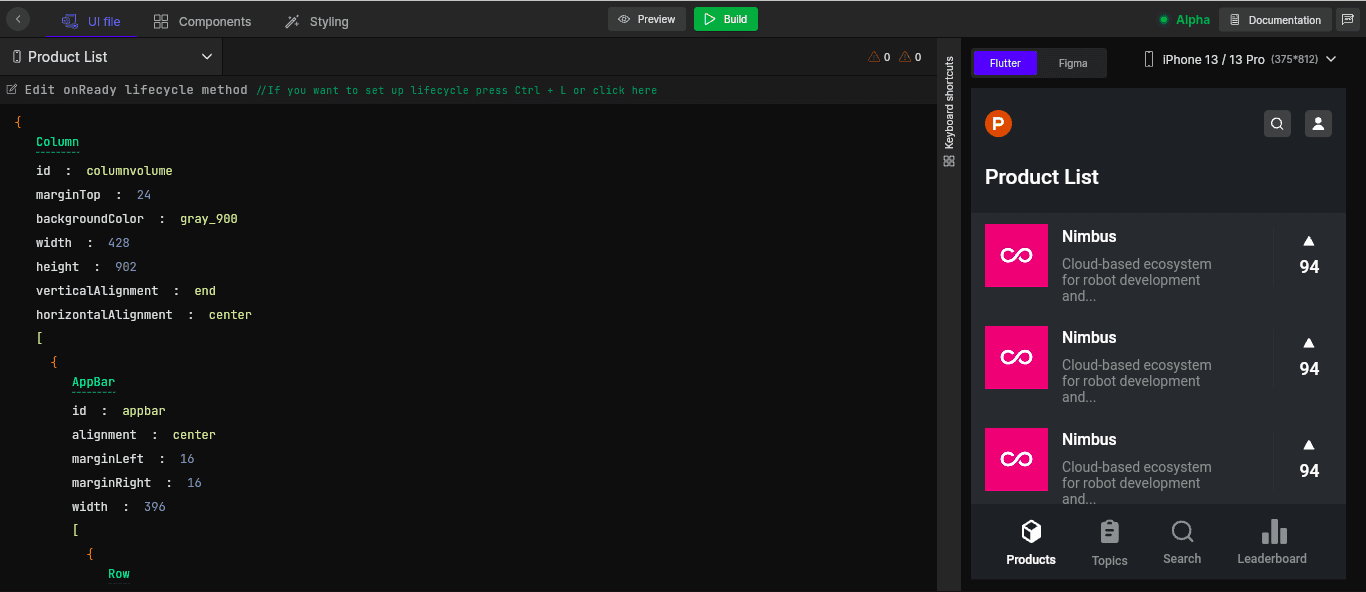Switch to the Components tab
The image size is (1366, 592).
click(202, 21)
